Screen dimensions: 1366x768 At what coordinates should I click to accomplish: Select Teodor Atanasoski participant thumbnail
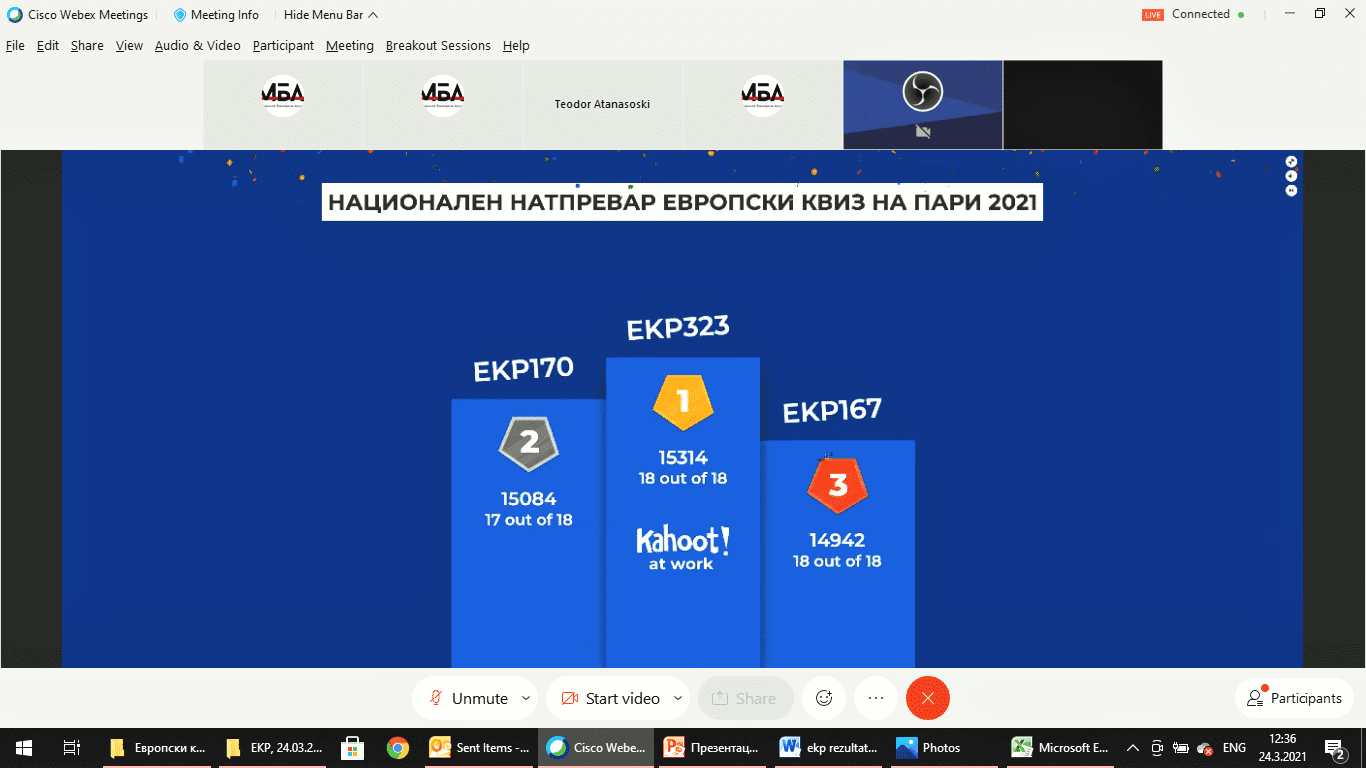pyautogui.click(x=602, y=104)
